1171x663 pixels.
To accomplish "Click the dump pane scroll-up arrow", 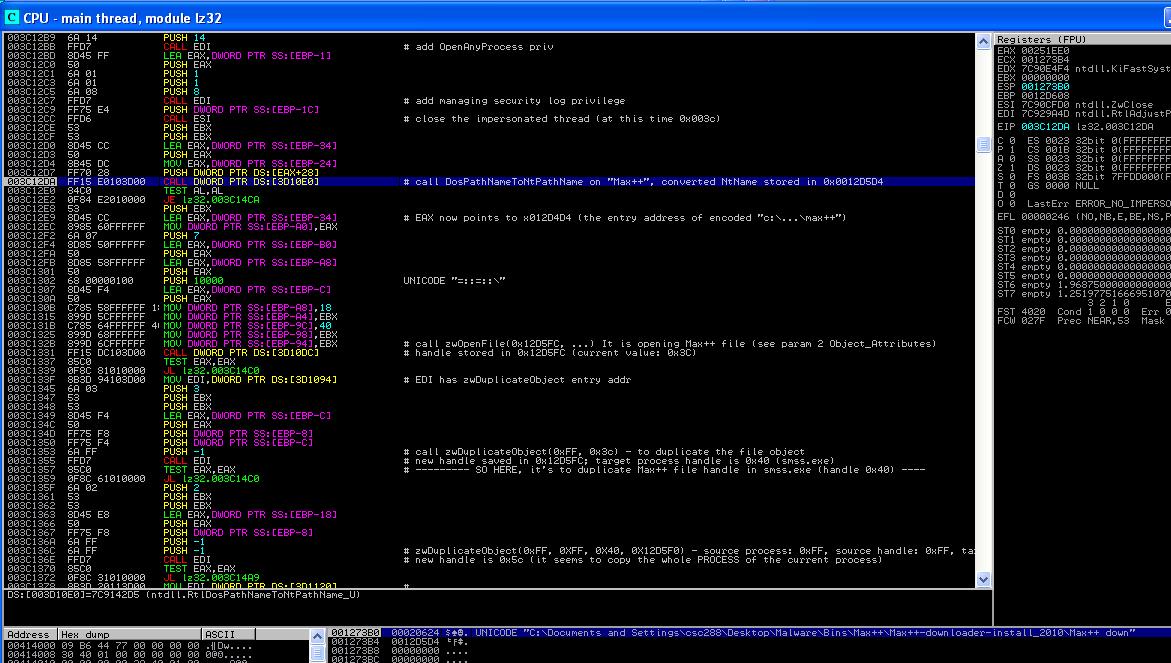I will point(317,636).
